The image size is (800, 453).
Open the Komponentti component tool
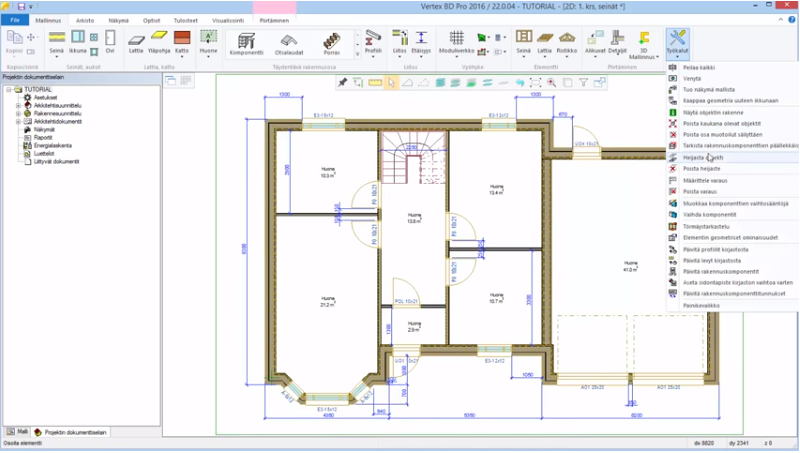[x=247, y=41]
